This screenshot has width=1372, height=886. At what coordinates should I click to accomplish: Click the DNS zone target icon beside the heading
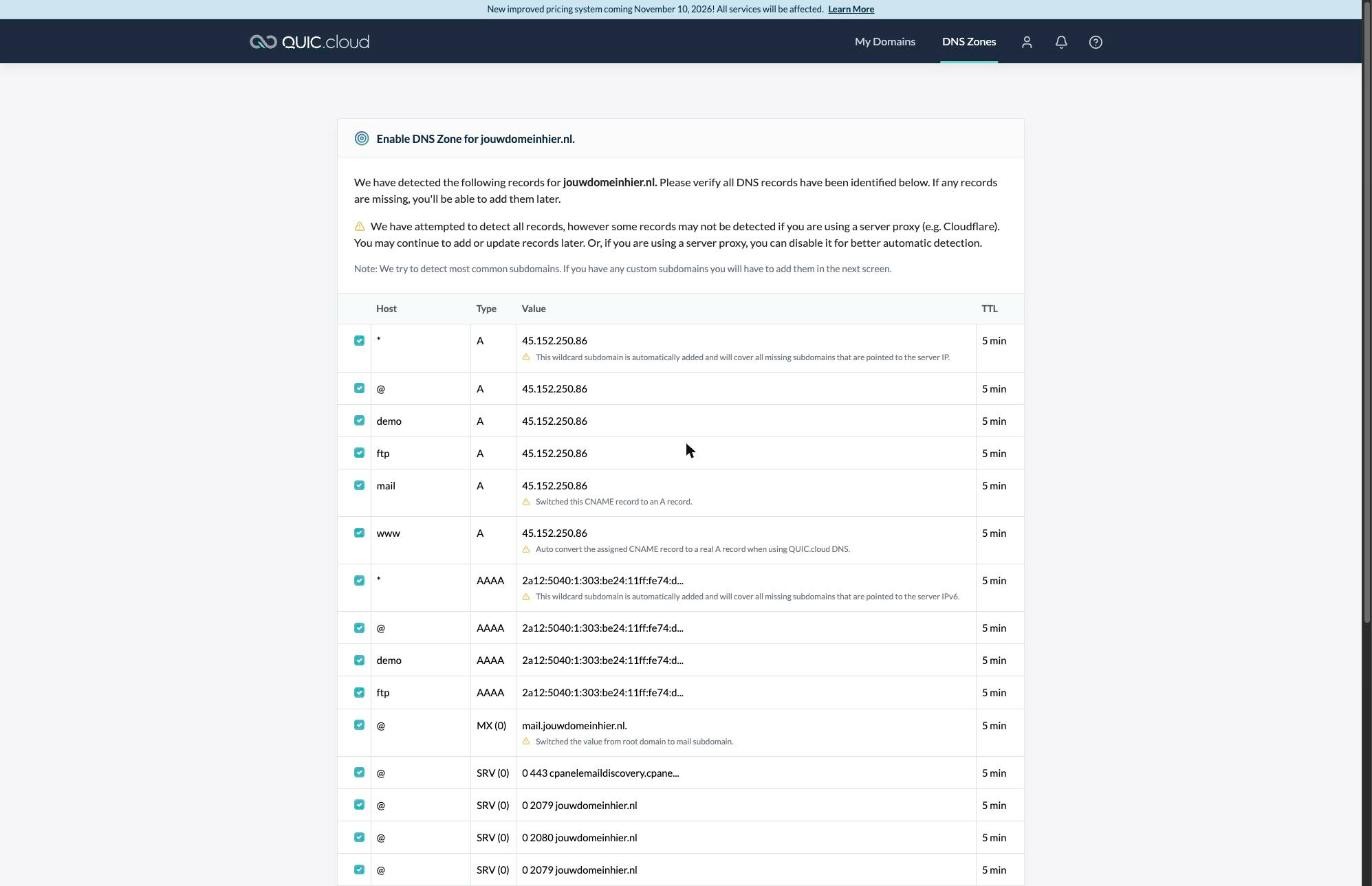(362, 139)
